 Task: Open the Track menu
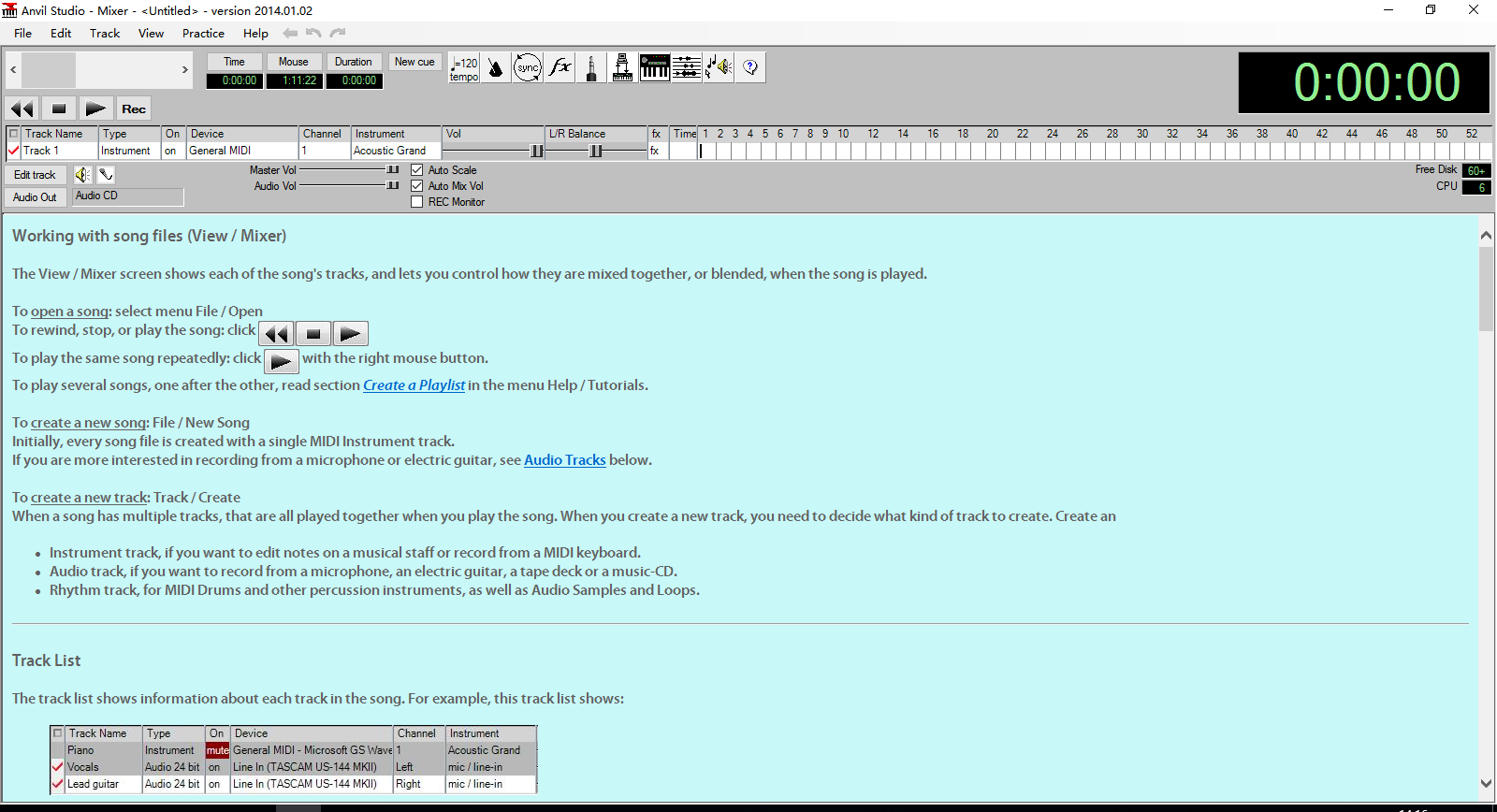(105, 34)
